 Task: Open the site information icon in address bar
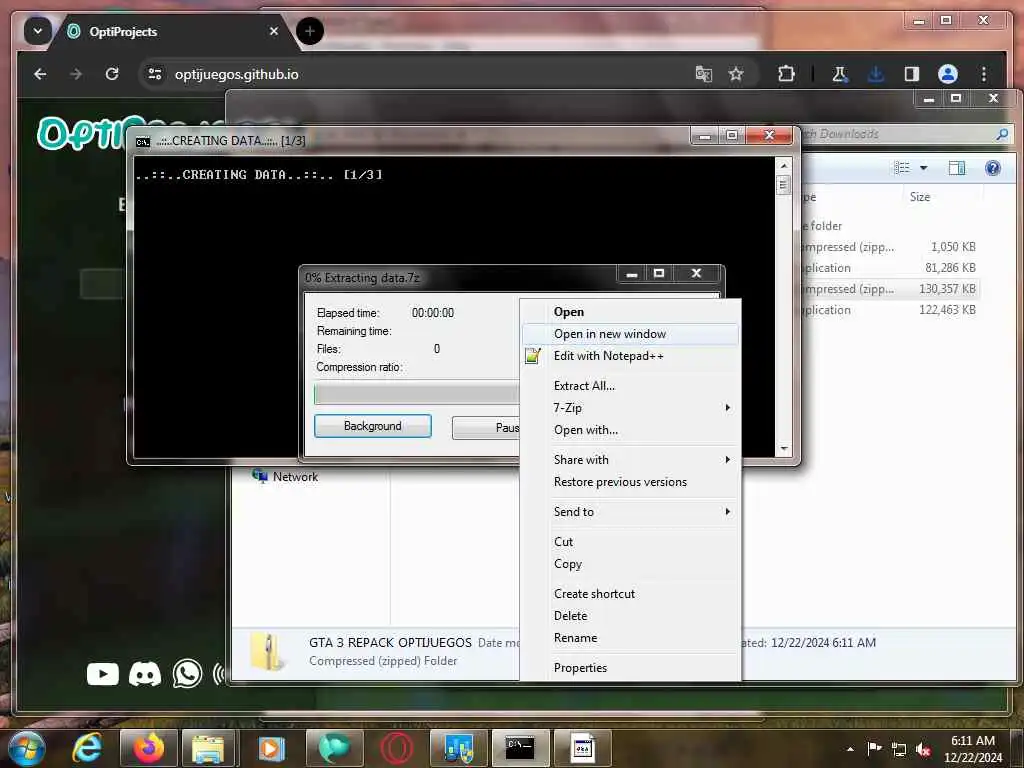tap(155, 74)
